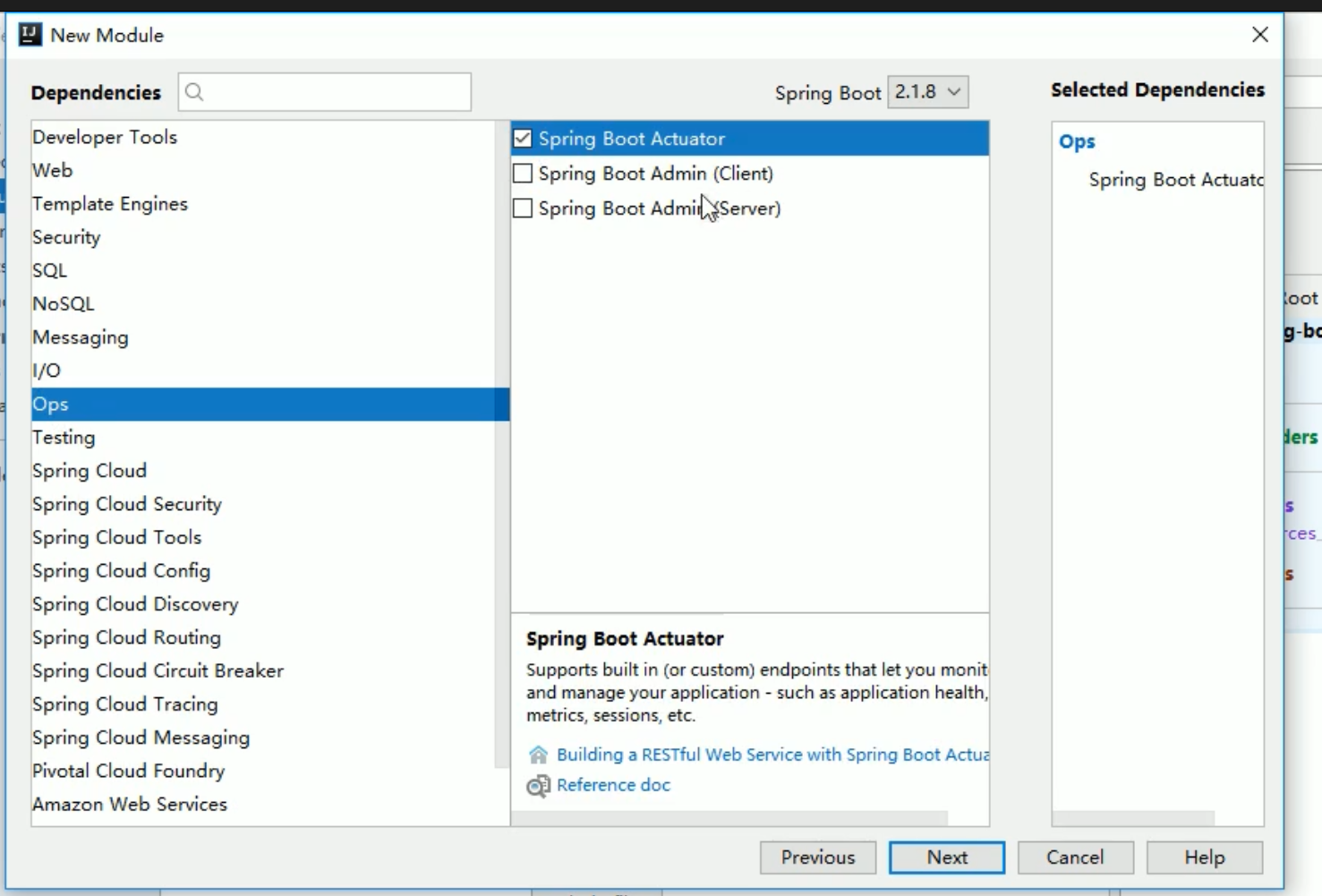The height and width of the screenshot is (896, 1322).
Task: Select the Web category
Action: point(52,170)
